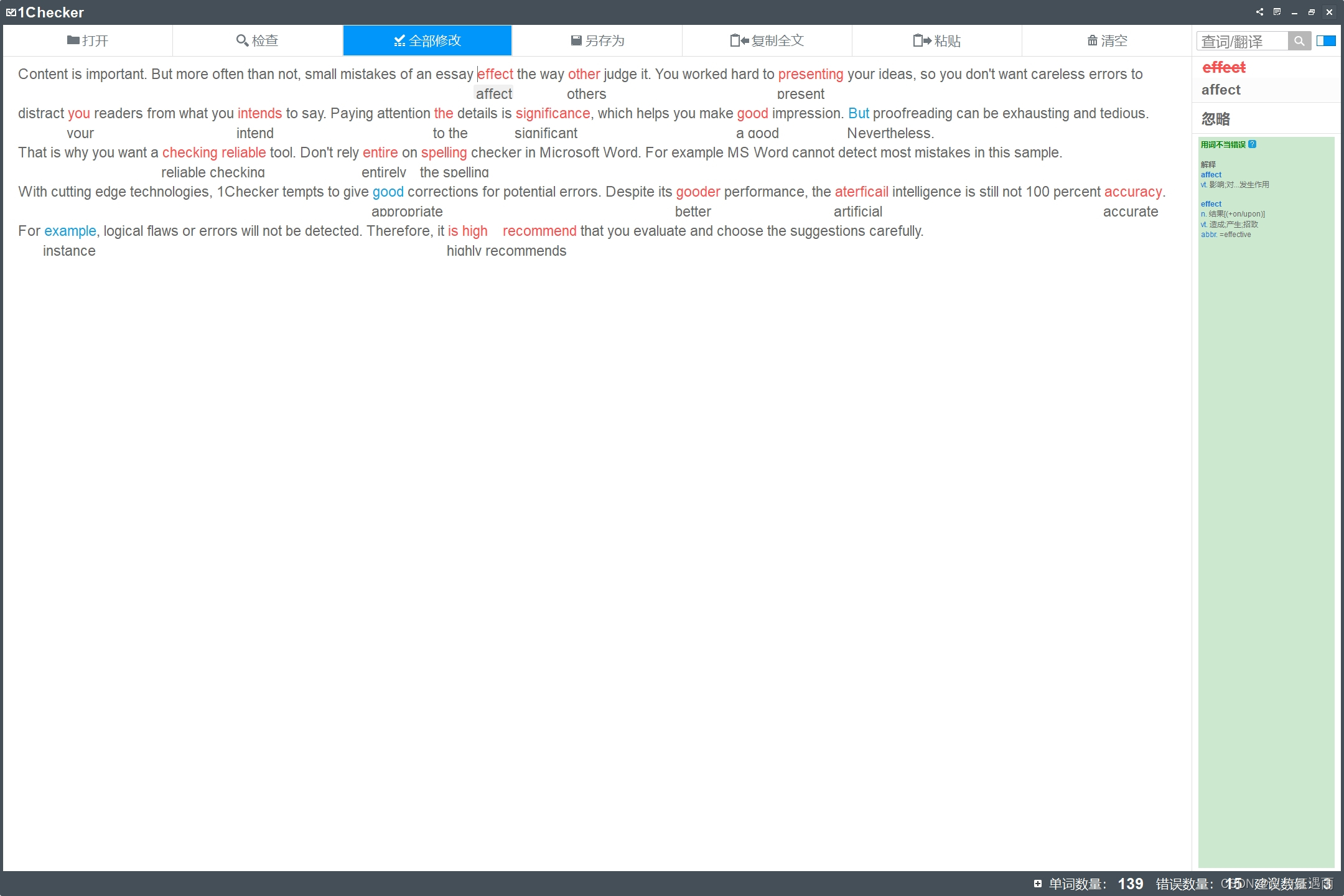Screen dimensions: 1344x896
Task: Accept the 'affect' suggestion in sidebar
Action: point(1220,90)
